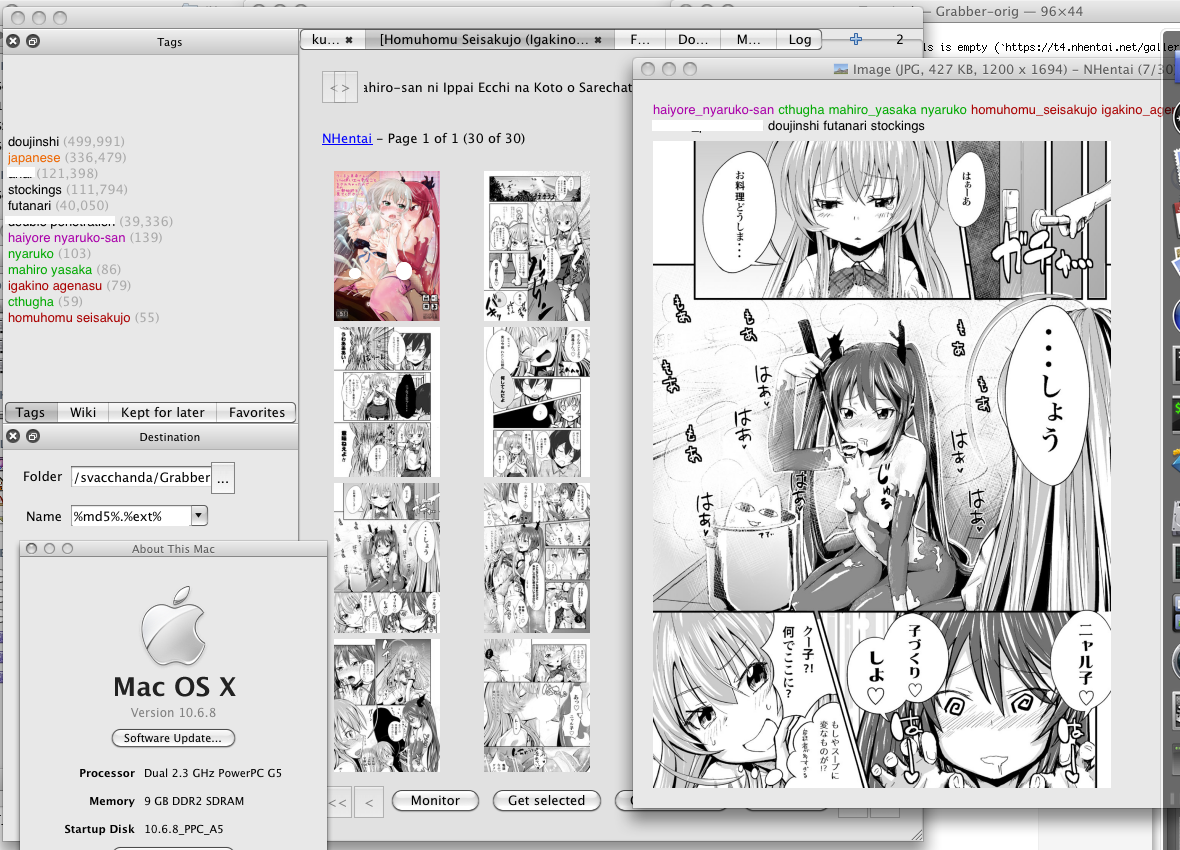This screenshot has height=850, width=1180.
Task: Click the haiyore_nyaruko-san tag in Image window
Action: coord(713,110)
